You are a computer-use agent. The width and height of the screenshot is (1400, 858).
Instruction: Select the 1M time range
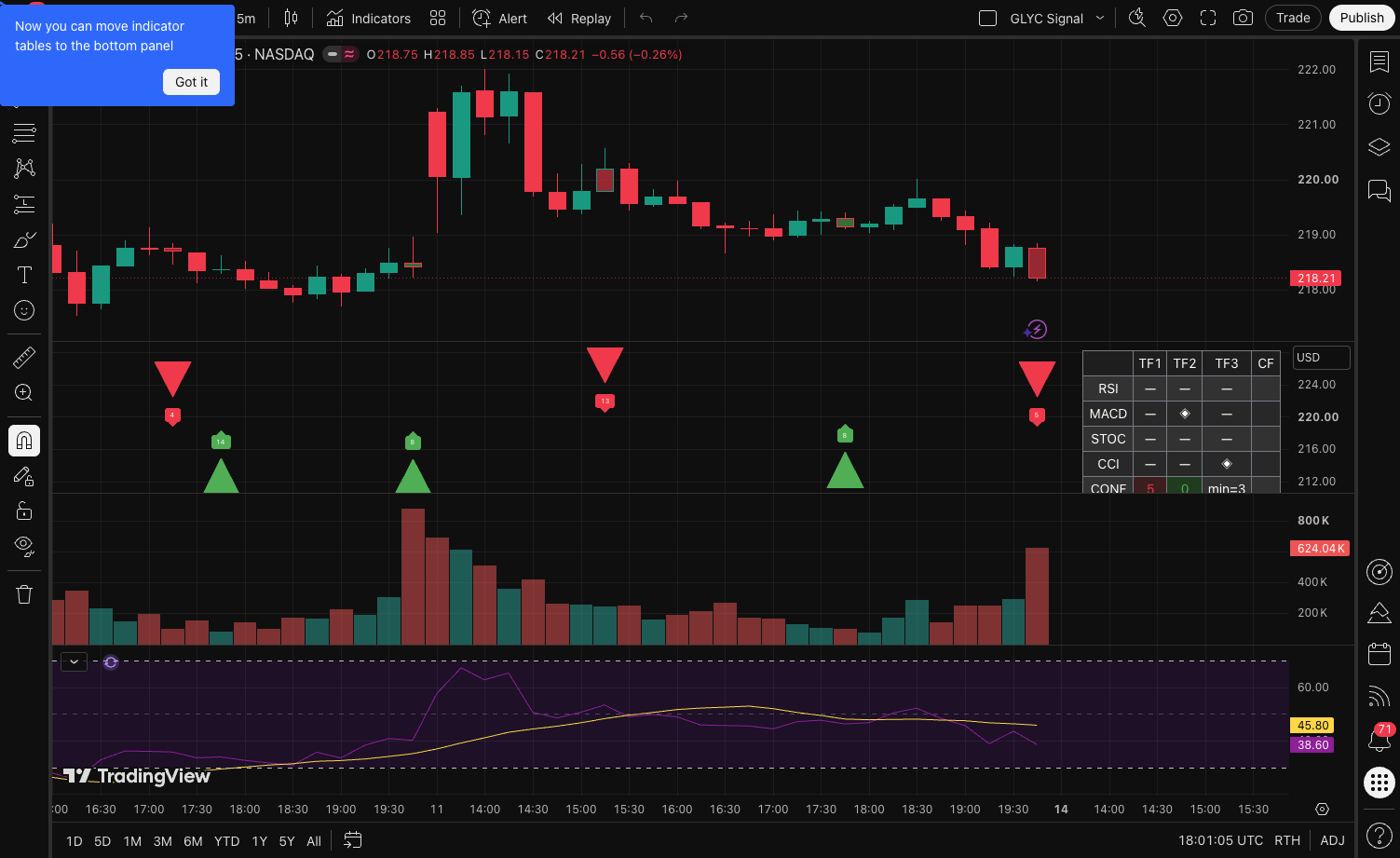132,840
